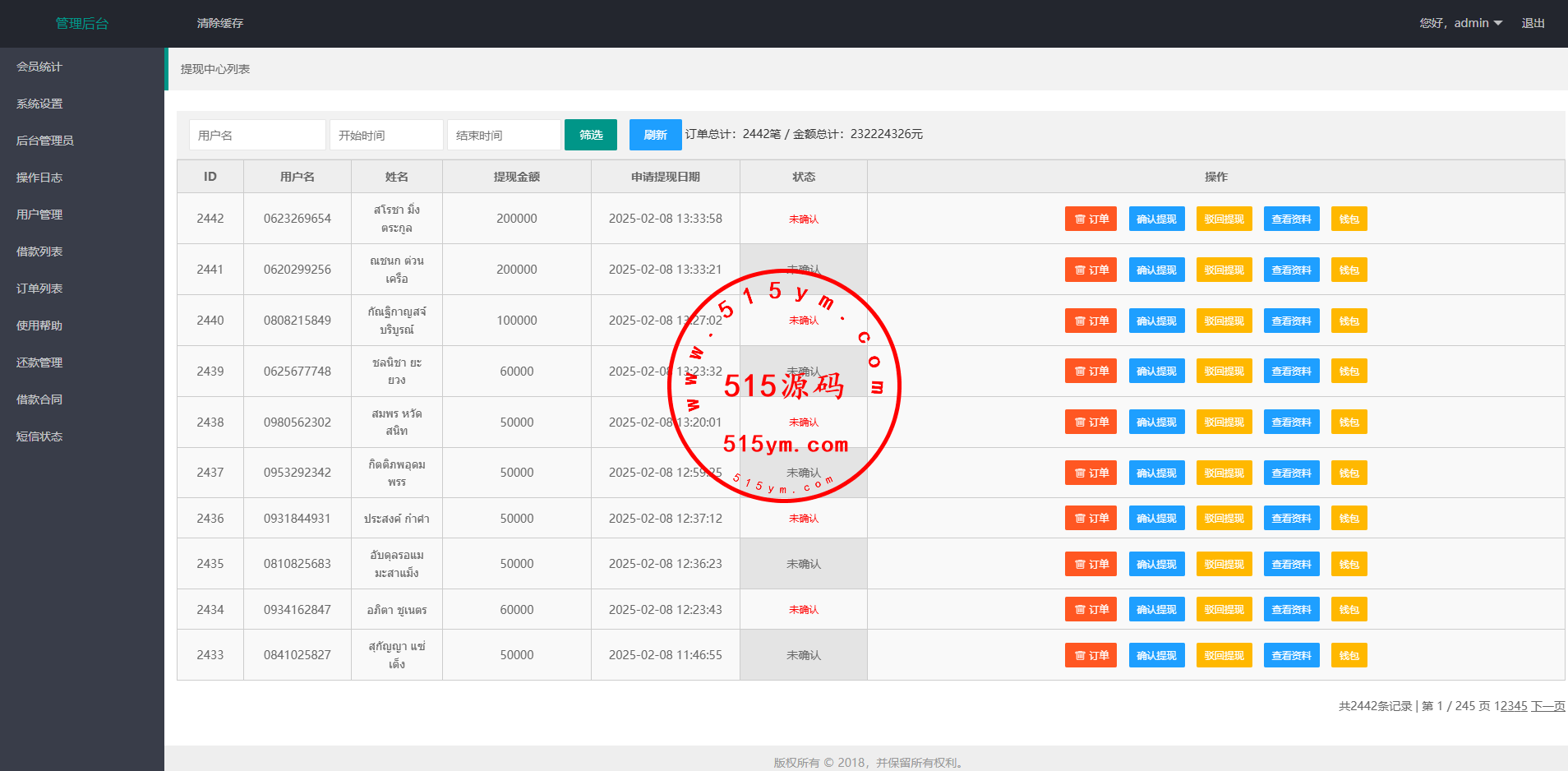Image resolution: width=1568 pixels, height=771 pixels.
Task: Go to 借款列表 in the sidebar
Action: coord(39,252)
